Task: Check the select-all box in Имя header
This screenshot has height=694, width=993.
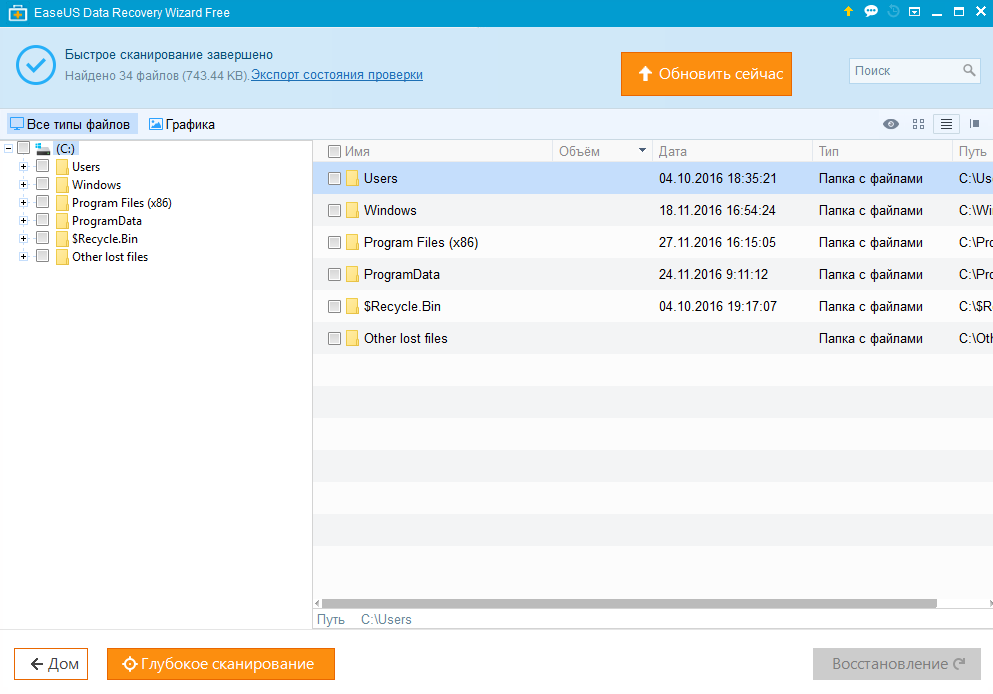Action: (x=334, y=151)
